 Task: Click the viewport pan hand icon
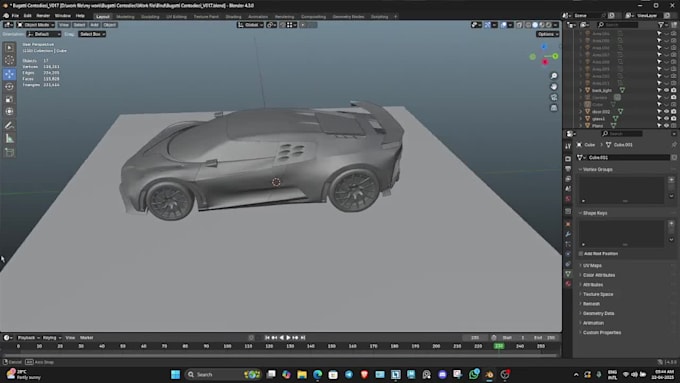pyautogui.click(x=554, y=87)
